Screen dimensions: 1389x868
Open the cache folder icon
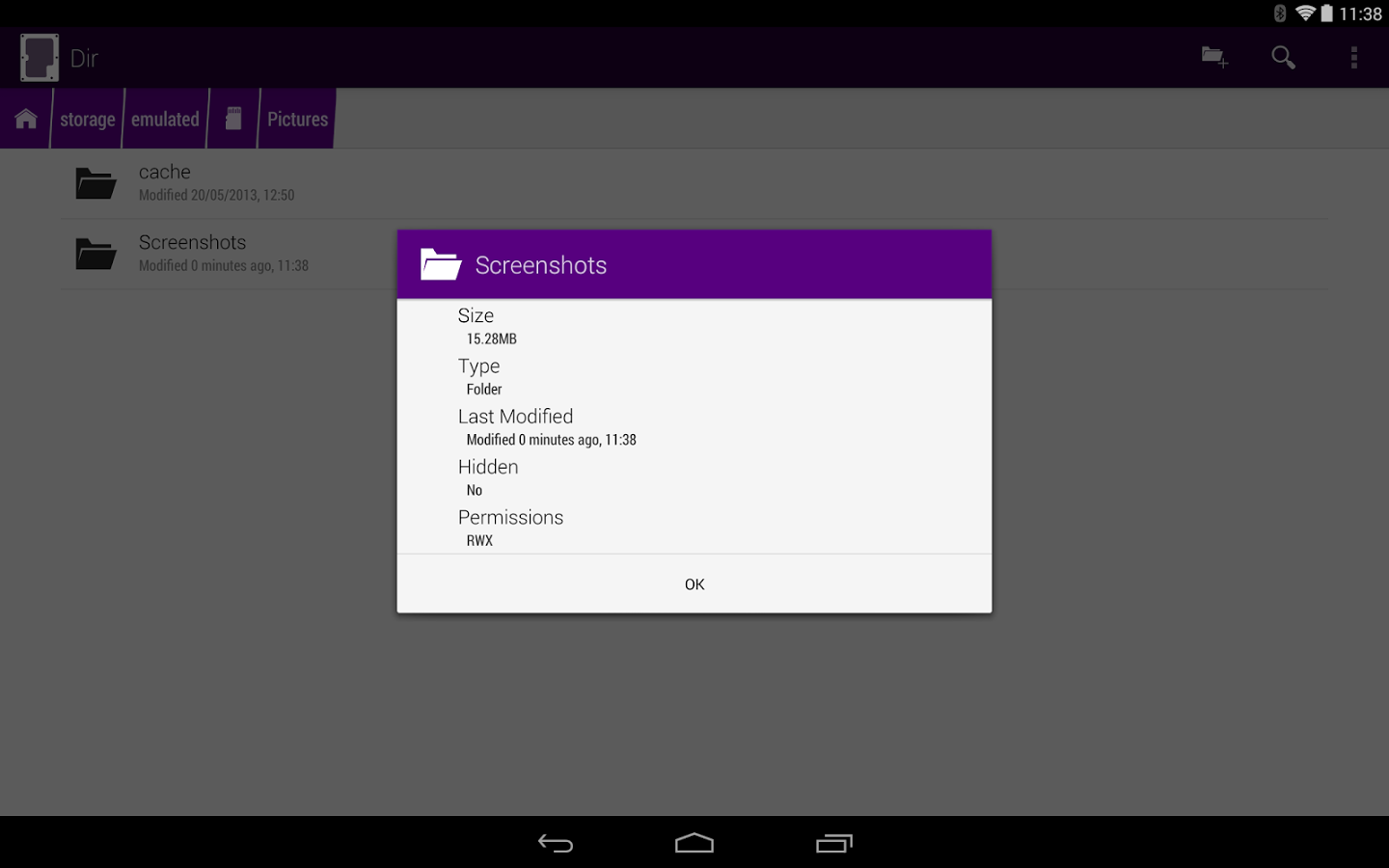(x=95, y=183)
